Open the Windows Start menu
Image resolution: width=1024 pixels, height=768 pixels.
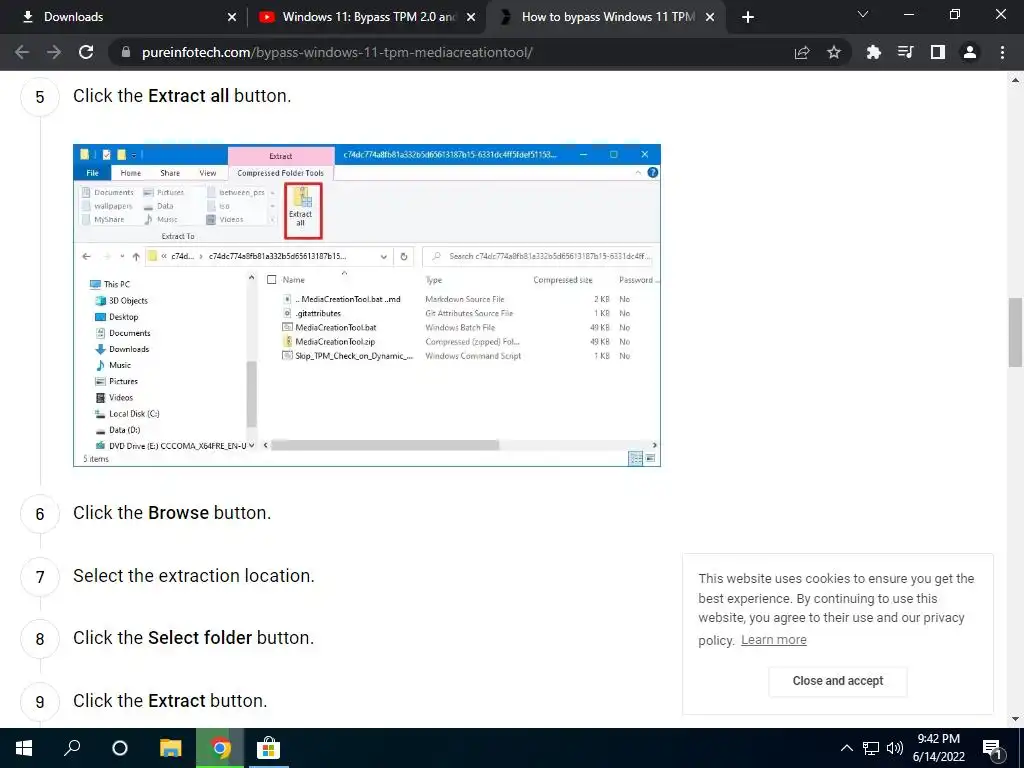tap(24, 748)
